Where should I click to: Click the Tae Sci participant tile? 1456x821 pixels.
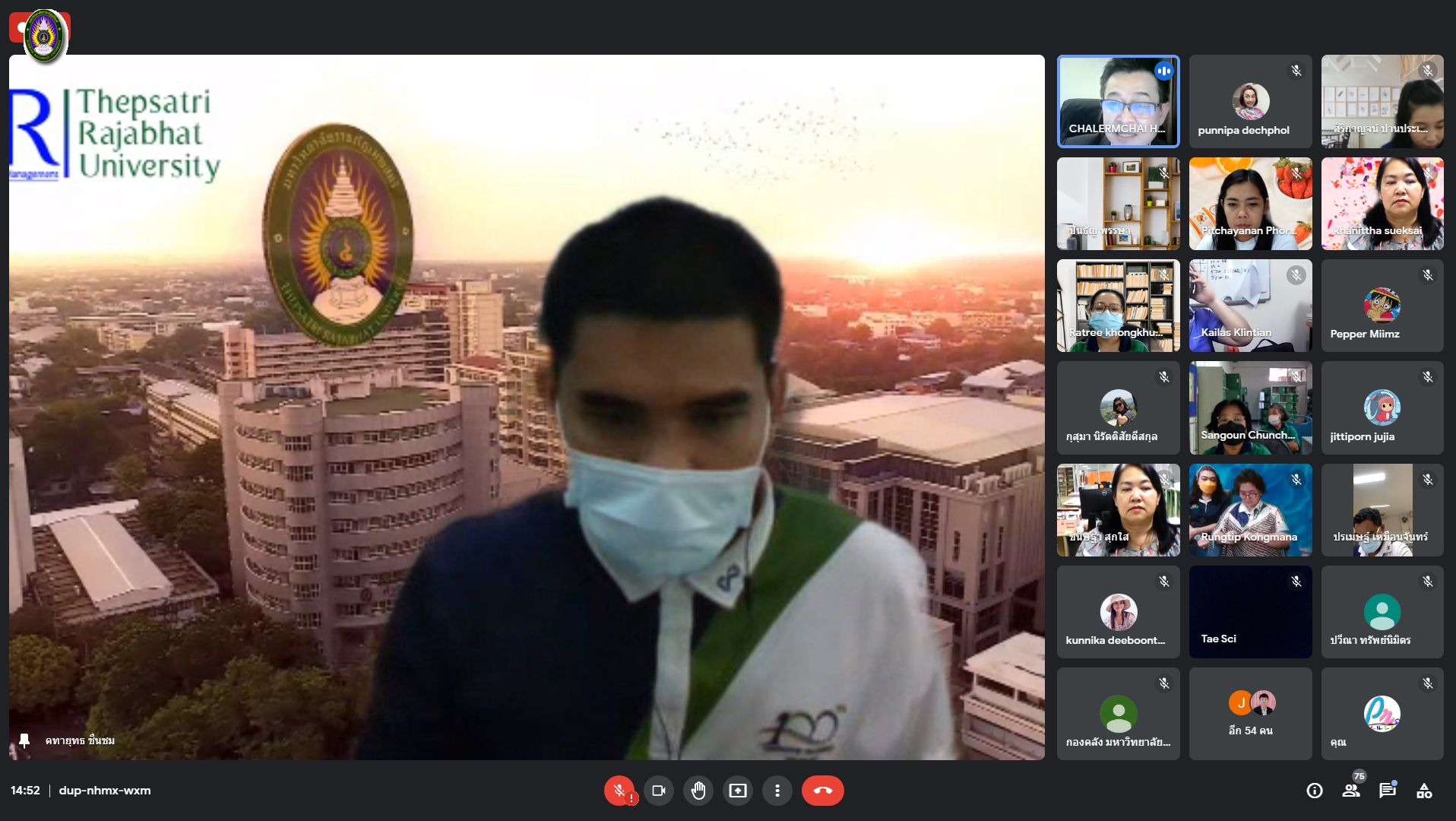click(x=1250, y=611)
